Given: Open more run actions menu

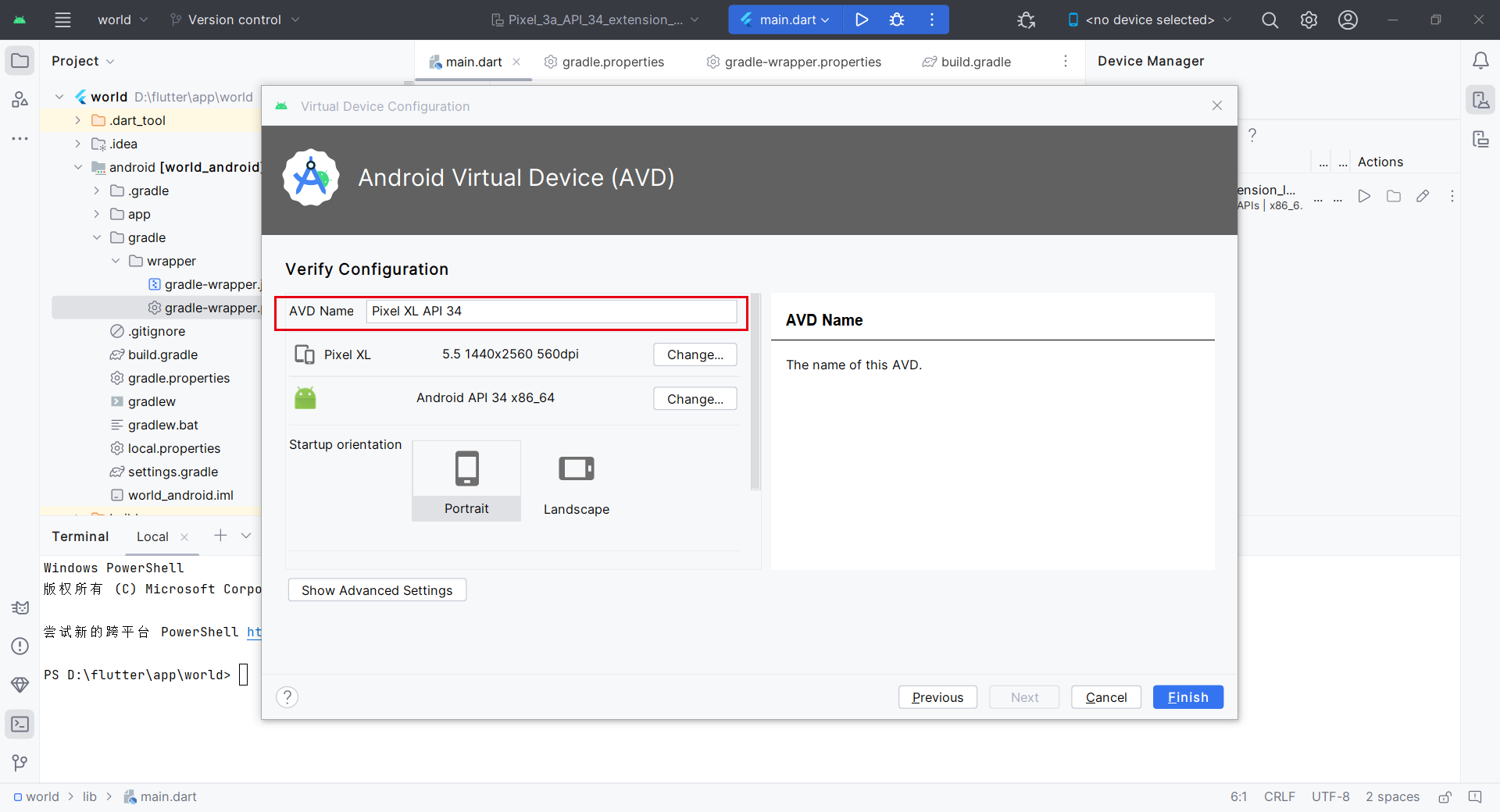Looking at the screenshot, I should [x=932, y=20].
